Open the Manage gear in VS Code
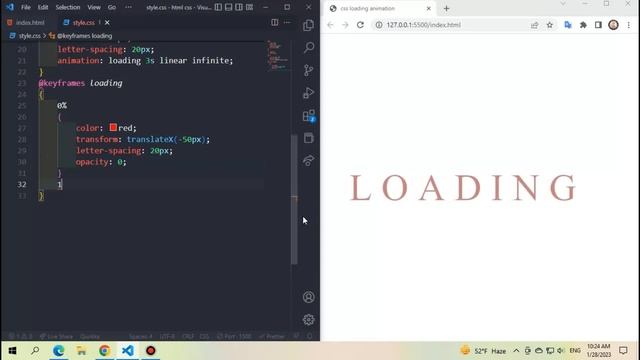The image size is (640, 360). pyautogui.click(x=309, y=319)
